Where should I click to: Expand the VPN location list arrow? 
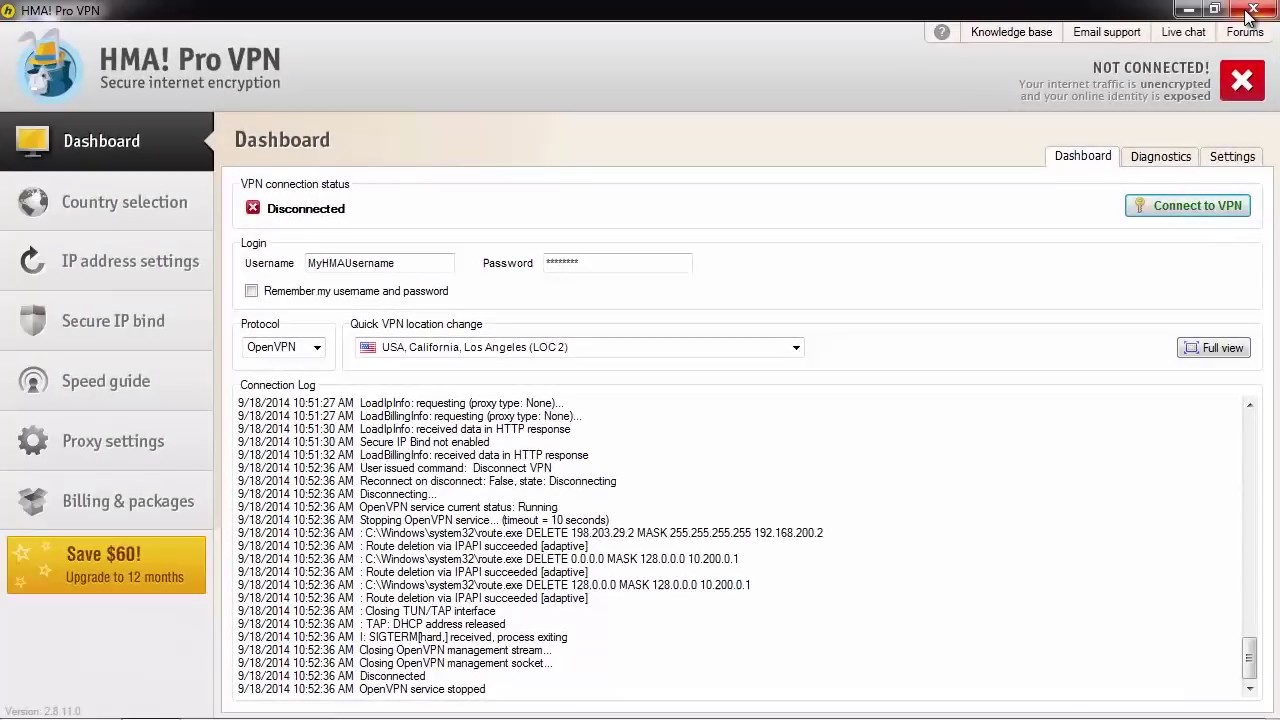click(x=795, y=347)
